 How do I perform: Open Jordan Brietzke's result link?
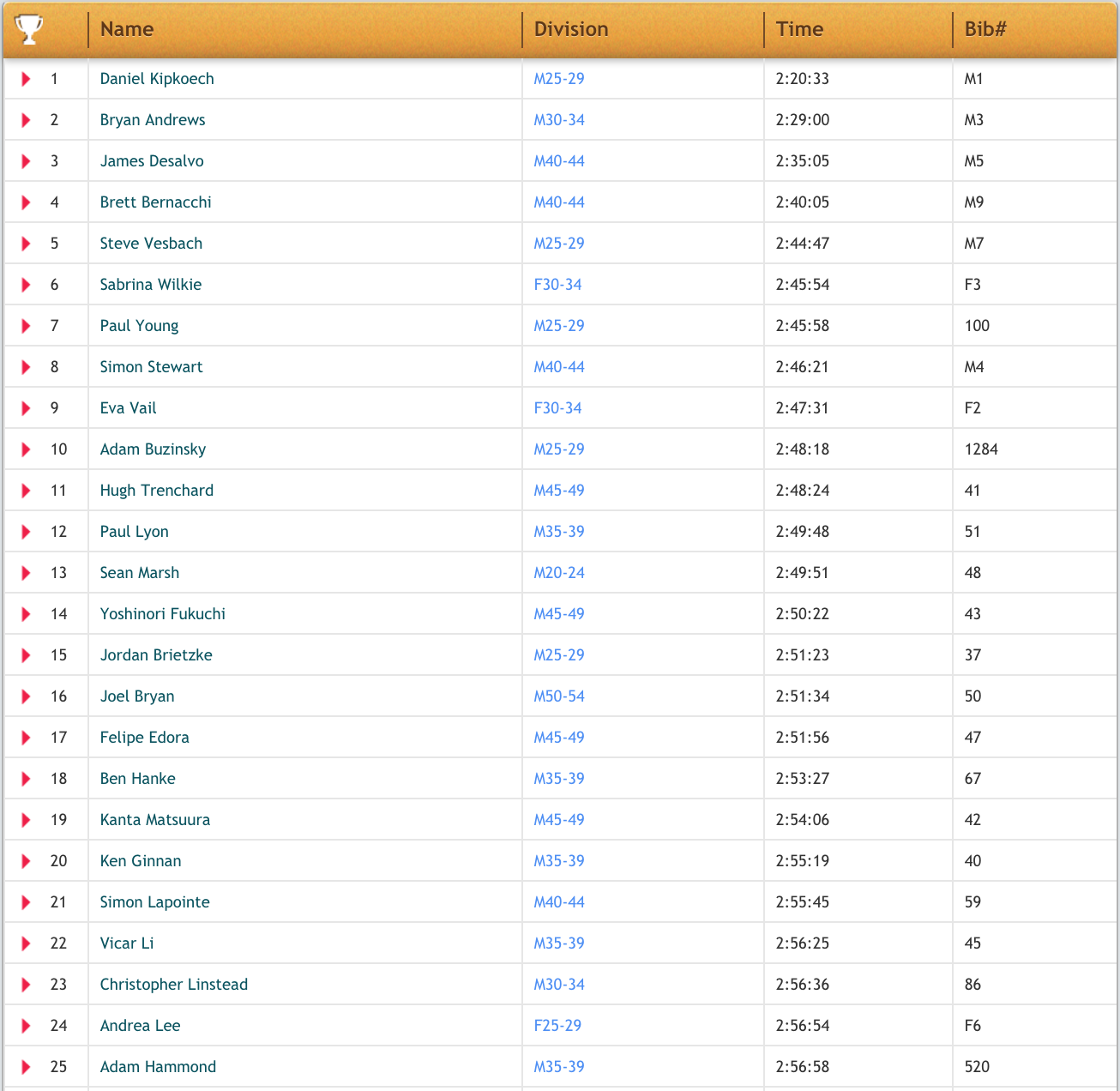[156, 655]
